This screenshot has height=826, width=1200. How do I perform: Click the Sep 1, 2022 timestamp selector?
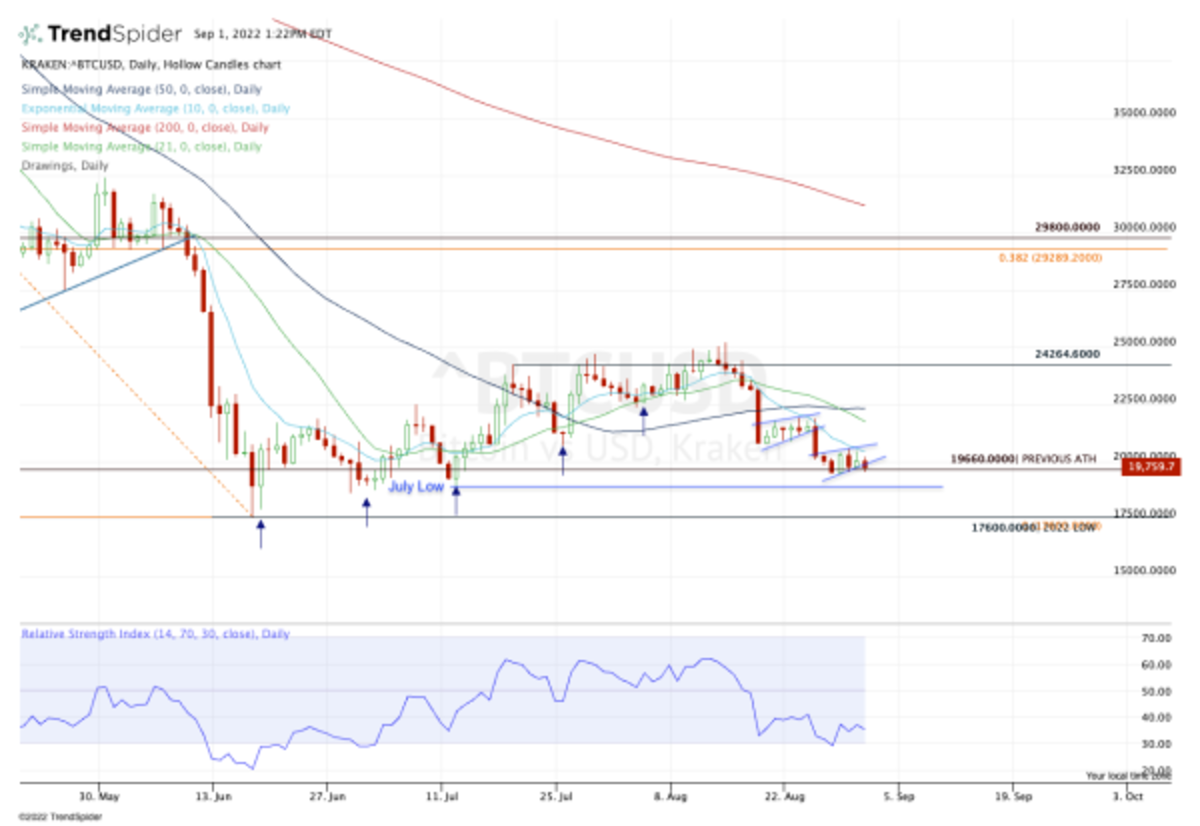[260, 32]
